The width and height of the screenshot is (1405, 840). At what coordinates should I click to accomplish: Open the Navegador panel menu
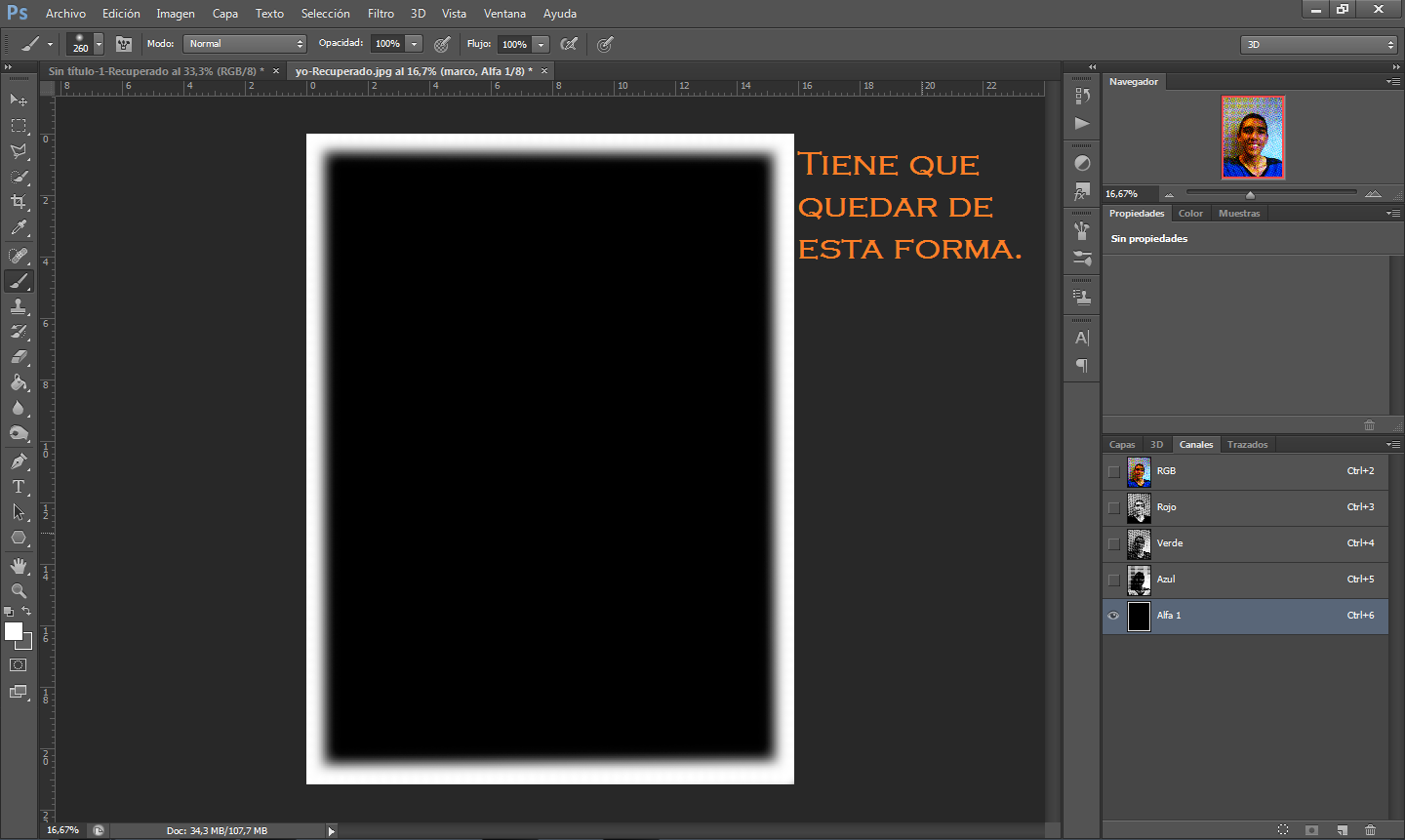click(1392, 81)
